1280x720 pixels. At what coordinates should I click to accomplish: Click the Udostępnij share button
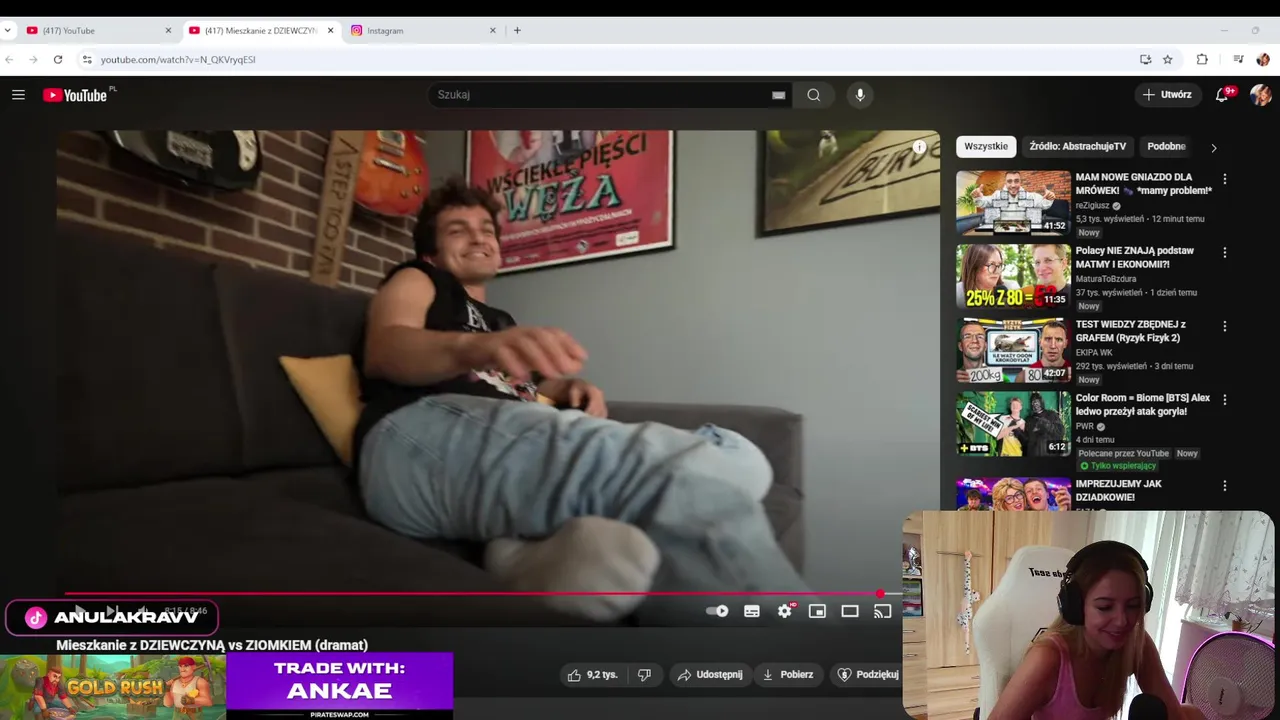point(710,675)
